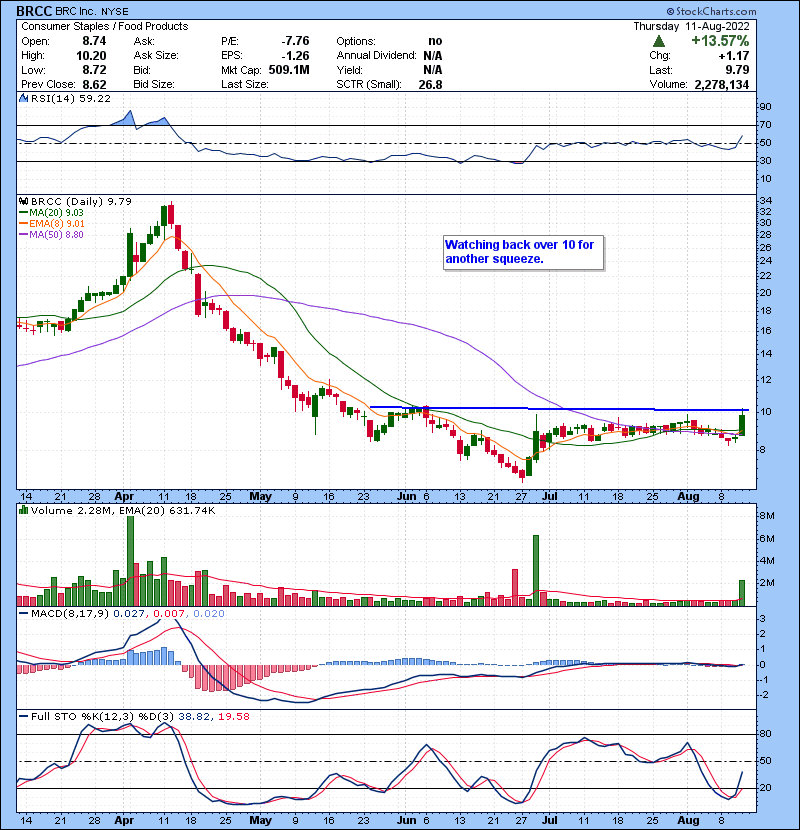
Task: Click the RSI(14) 59.22 label
Action: (x=70, y=98)
